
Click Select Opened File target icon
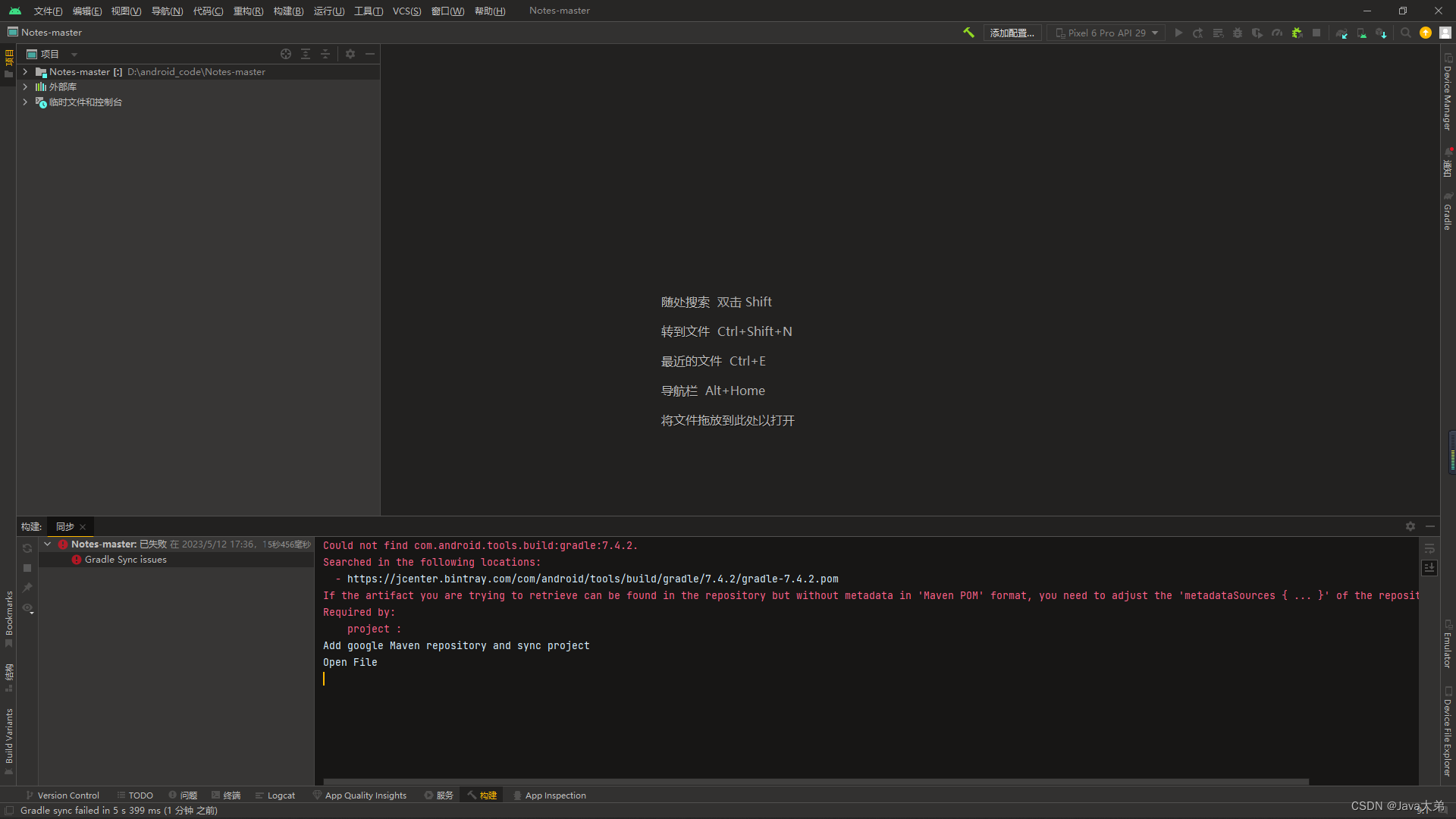pos(286,54)
